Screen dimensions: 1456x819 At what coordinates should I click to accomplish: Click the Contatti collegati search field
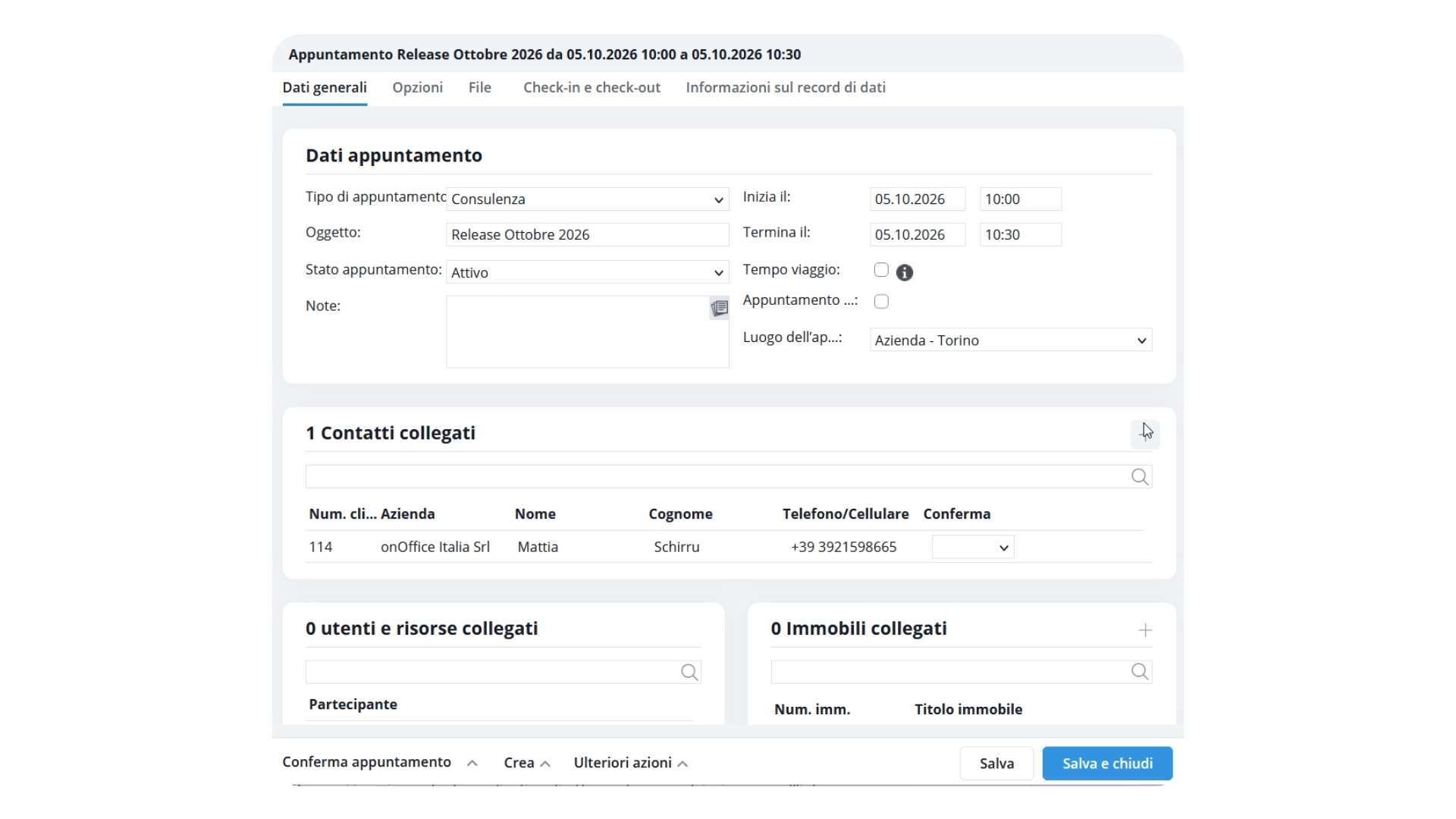(728, 476)
